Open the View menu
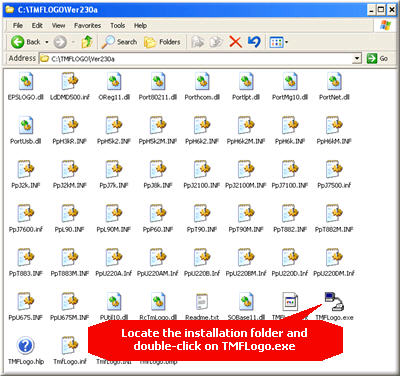This screenshot has width=400, height=376. [58, 25]
